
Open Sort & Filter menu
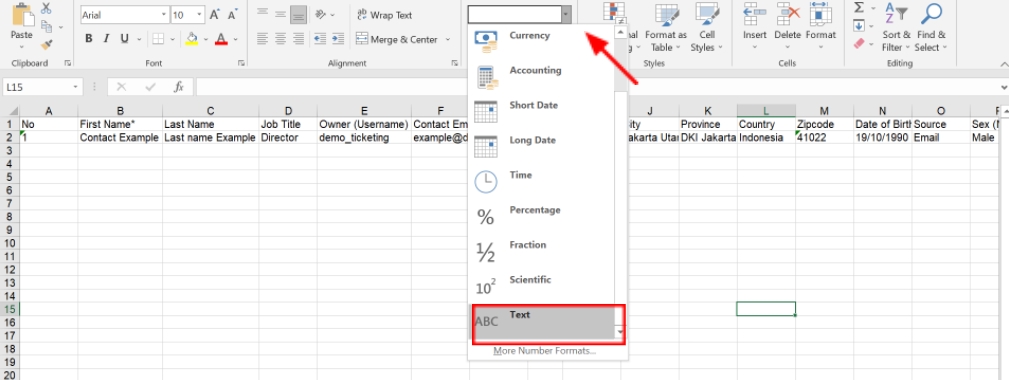click(x=896, y=27)
